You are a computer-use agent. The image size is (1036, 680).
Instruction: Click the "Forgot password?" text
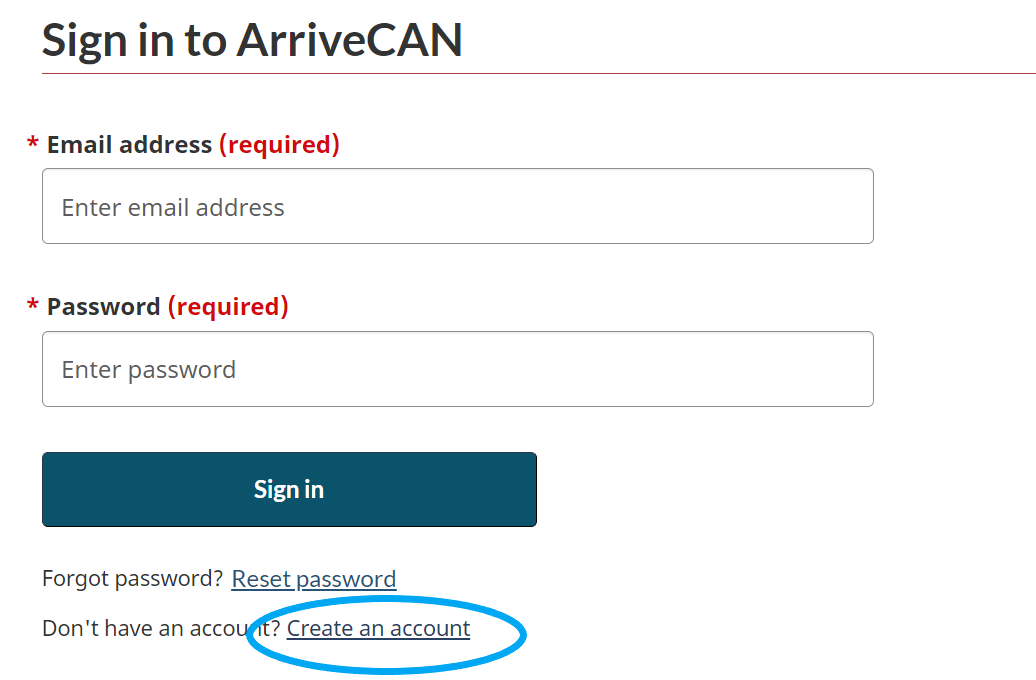tap(133, 579)
